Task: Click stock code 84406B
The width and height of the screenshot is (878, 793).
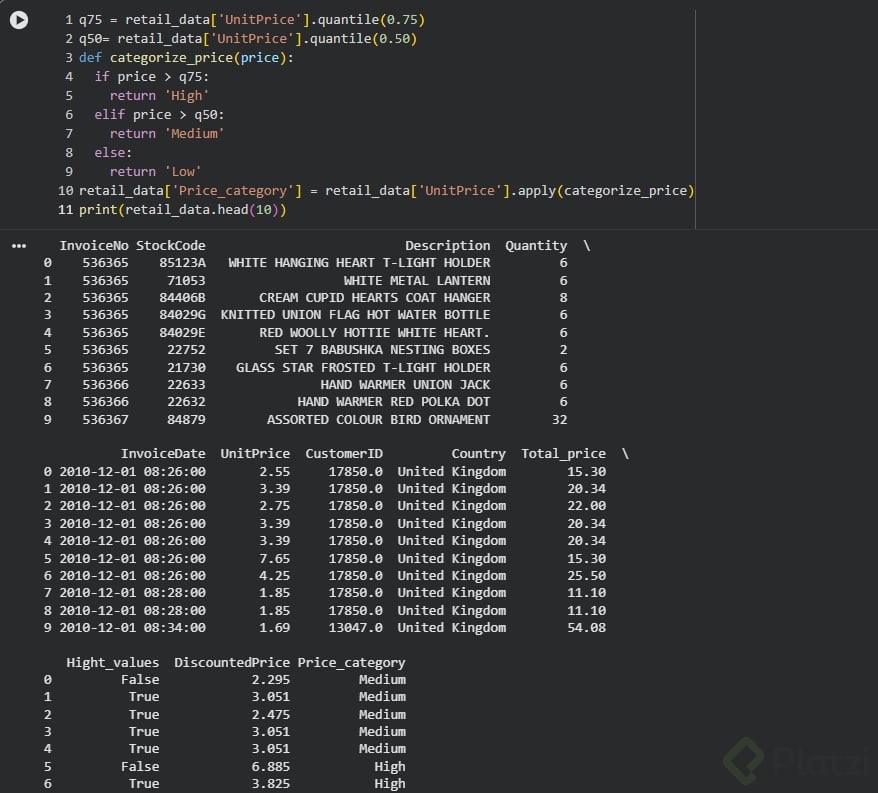Action: [182, 297]
